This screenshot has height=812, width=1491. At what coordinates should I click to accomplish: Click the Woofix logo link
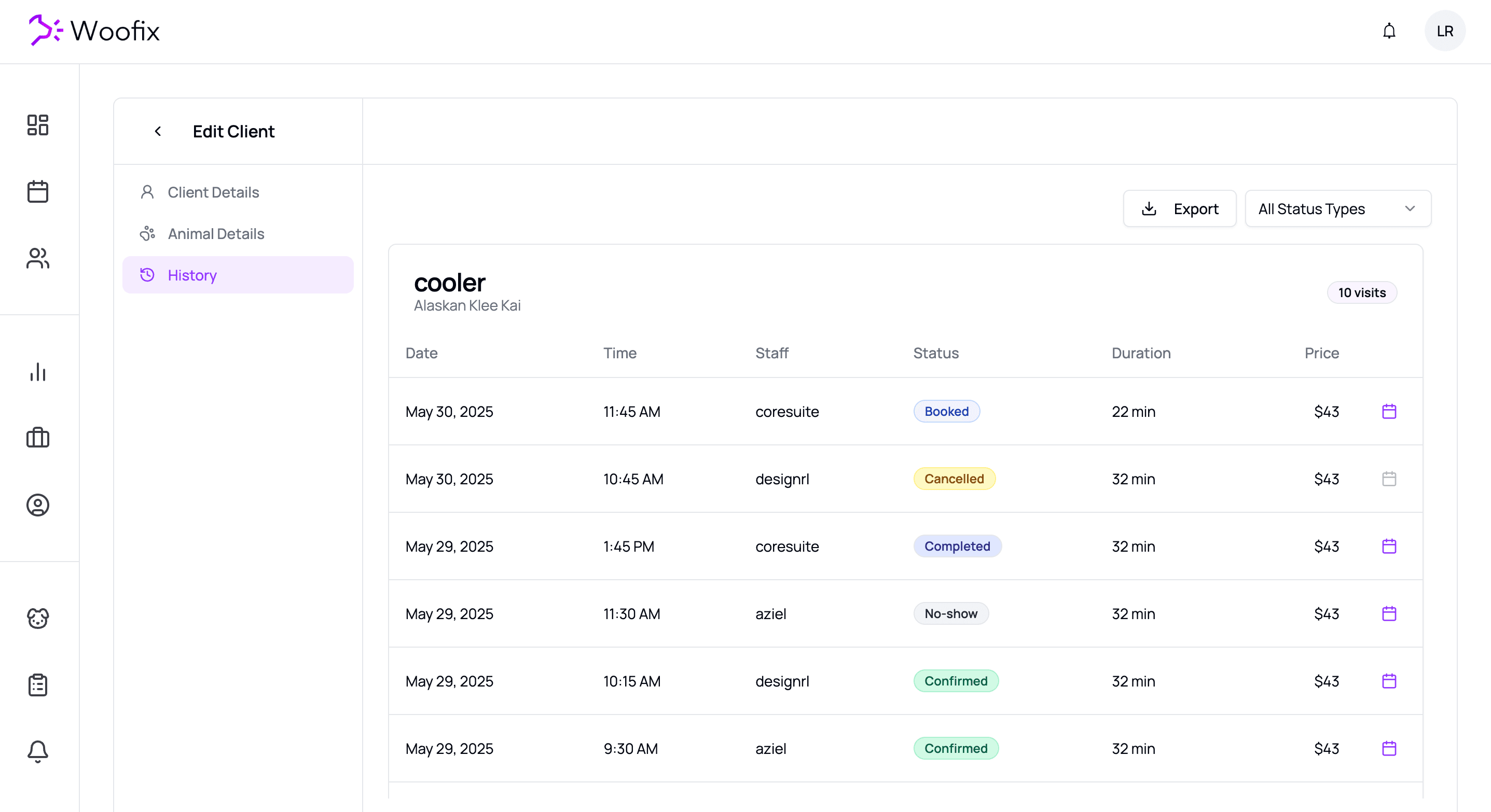click(94, 31)
